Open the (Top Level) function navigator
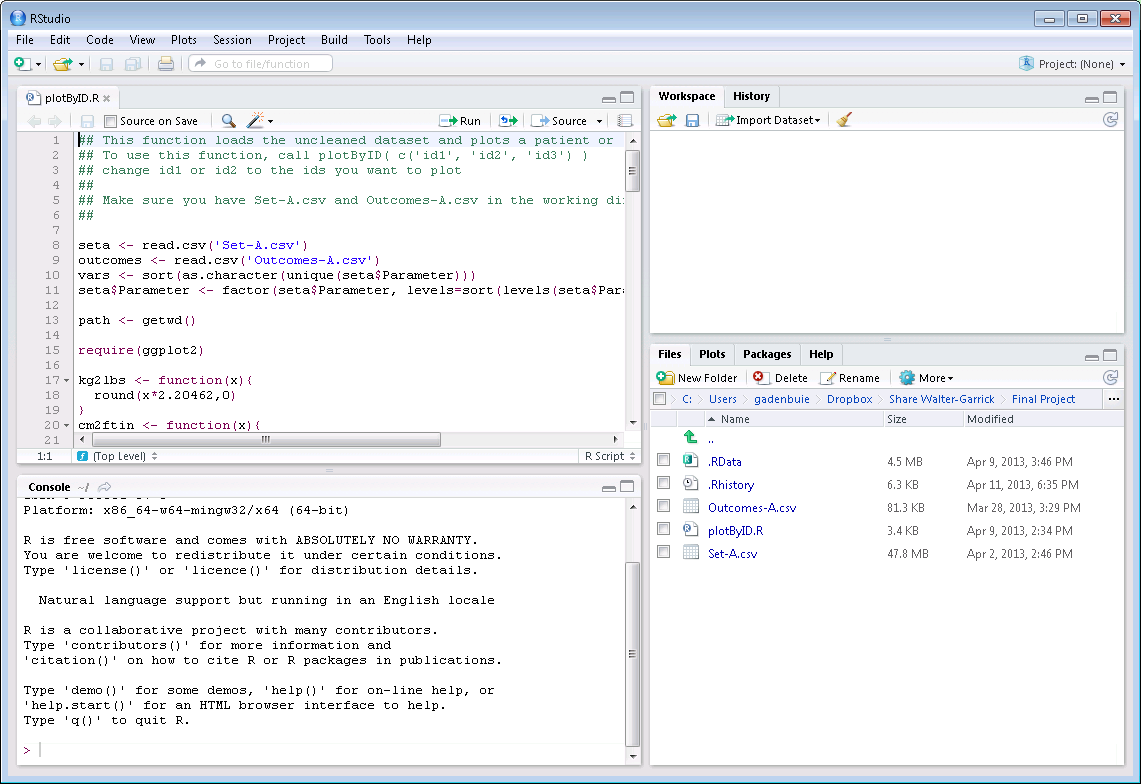Image resolution: width=1141 pixels, height=784 pixels. click(x=117, y=456)
